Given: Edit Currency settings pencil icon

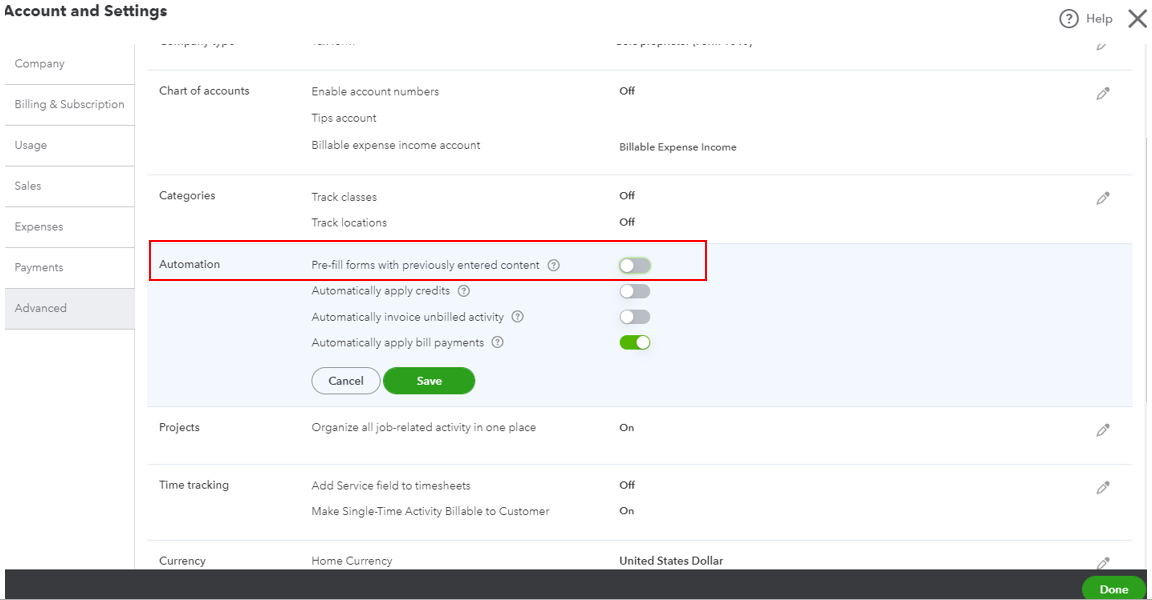Looking at the screenshot, I should [1103, 563].
